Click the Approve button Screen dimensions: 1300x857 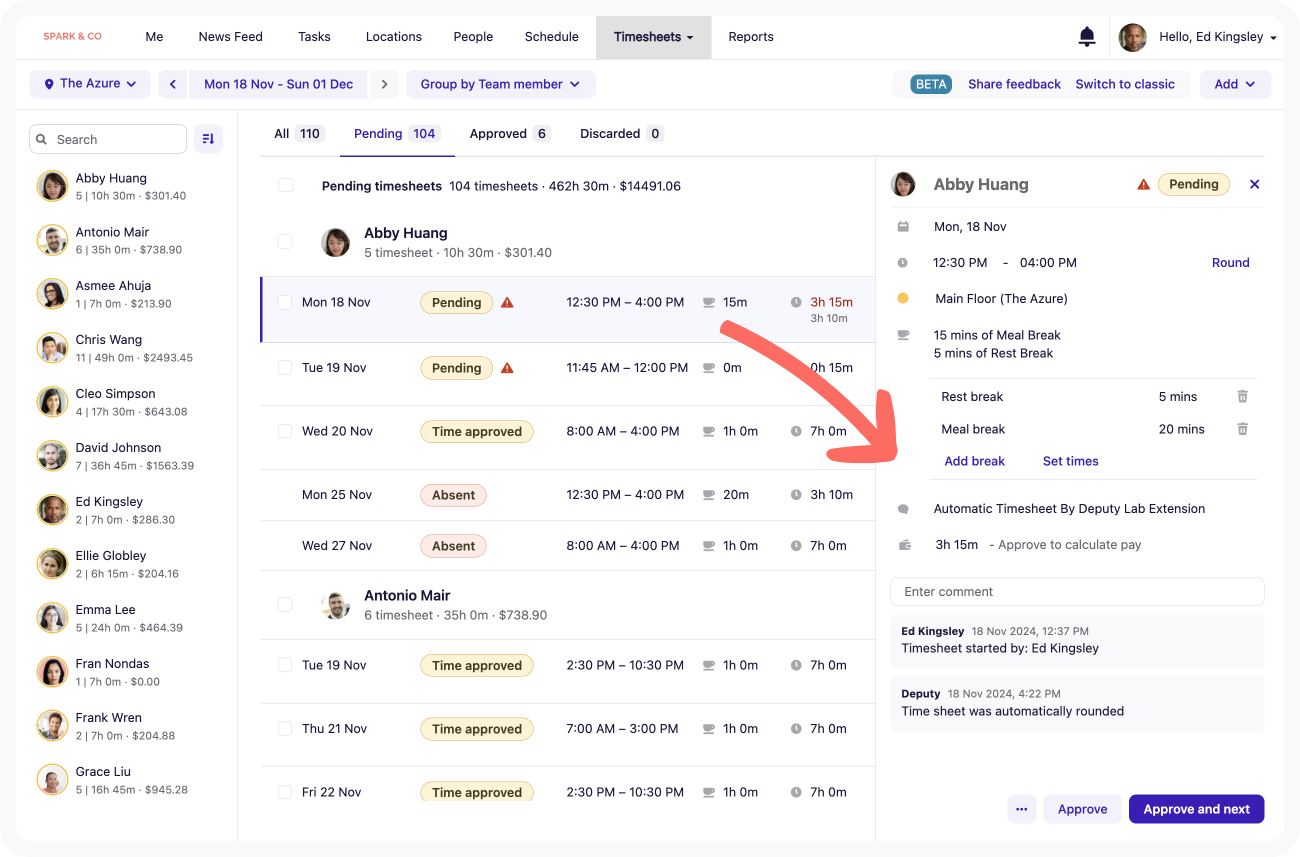pos(1082,809)
